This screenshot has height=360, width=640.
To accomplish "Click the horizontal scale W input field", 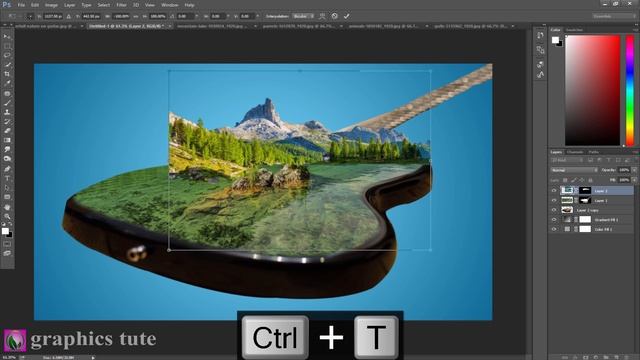I will [x=121, y=16].
